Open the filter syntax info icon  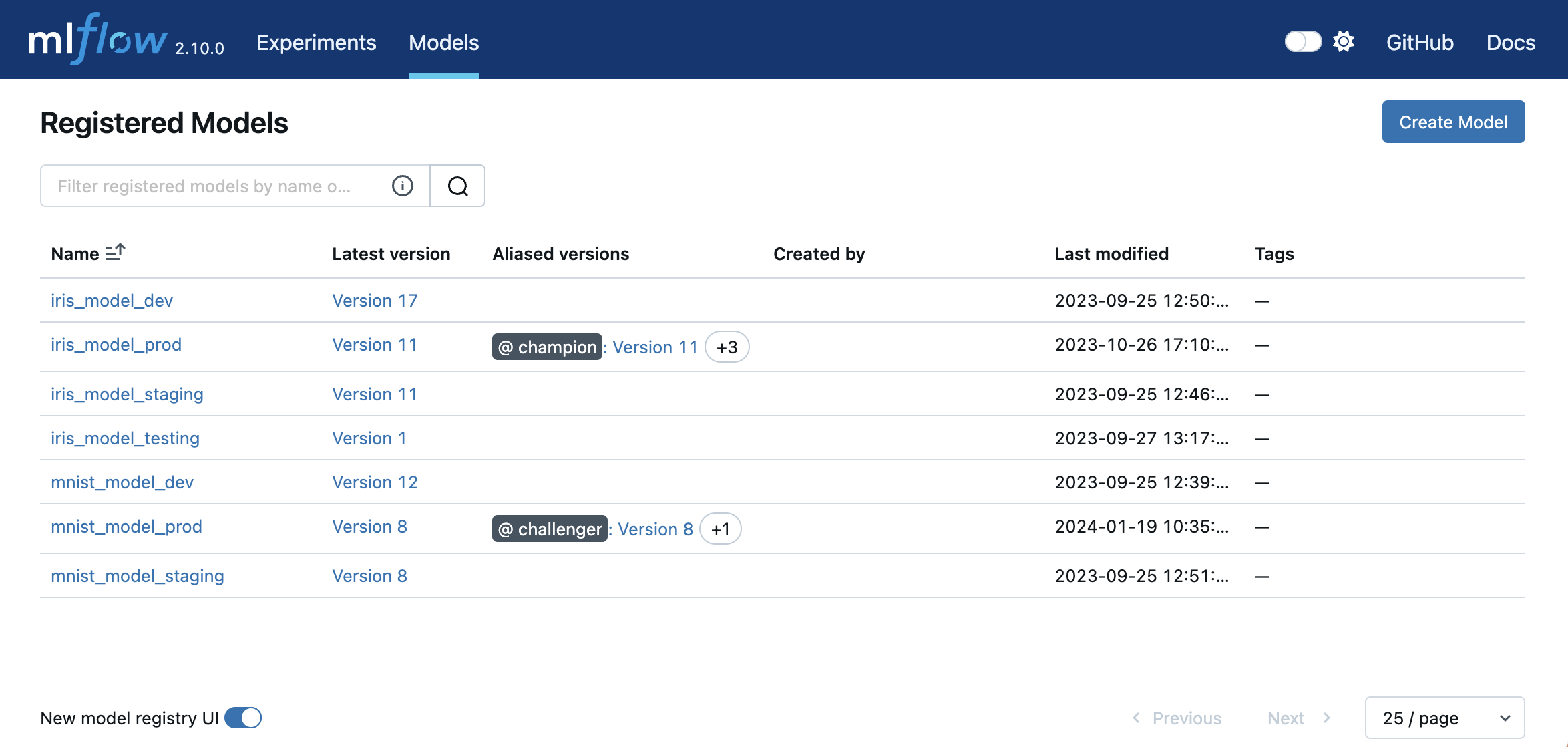click(x=401, y=186)
